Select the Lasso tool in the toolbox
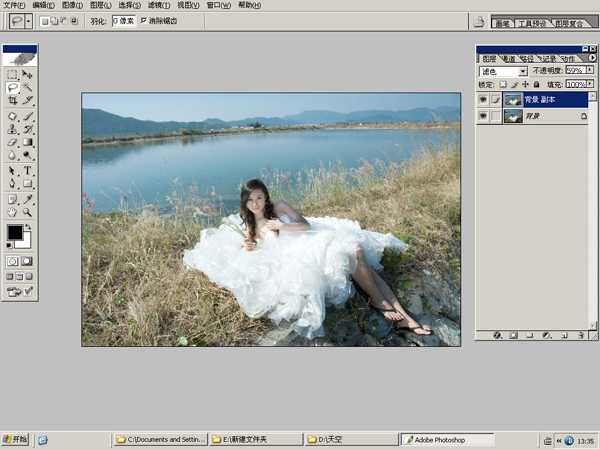Image resolution: width=600 pixels, height=450 pixels. tap(13, 87)
